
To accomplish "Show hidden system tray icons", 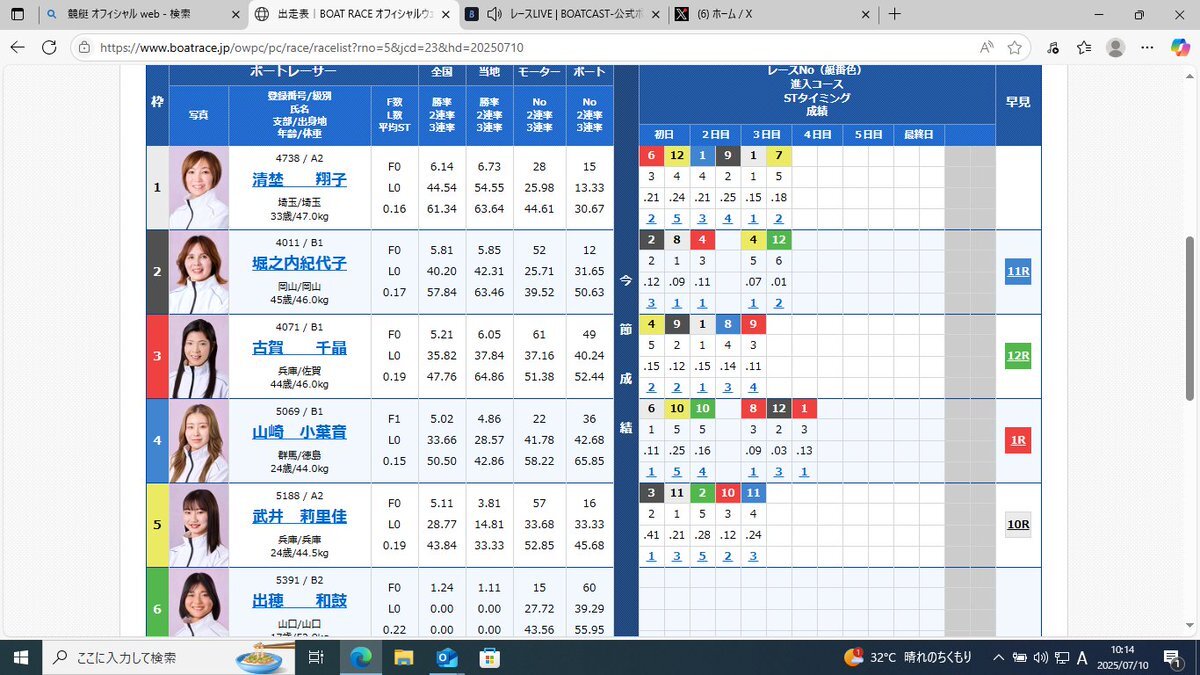I will click(x=997, y=657).
